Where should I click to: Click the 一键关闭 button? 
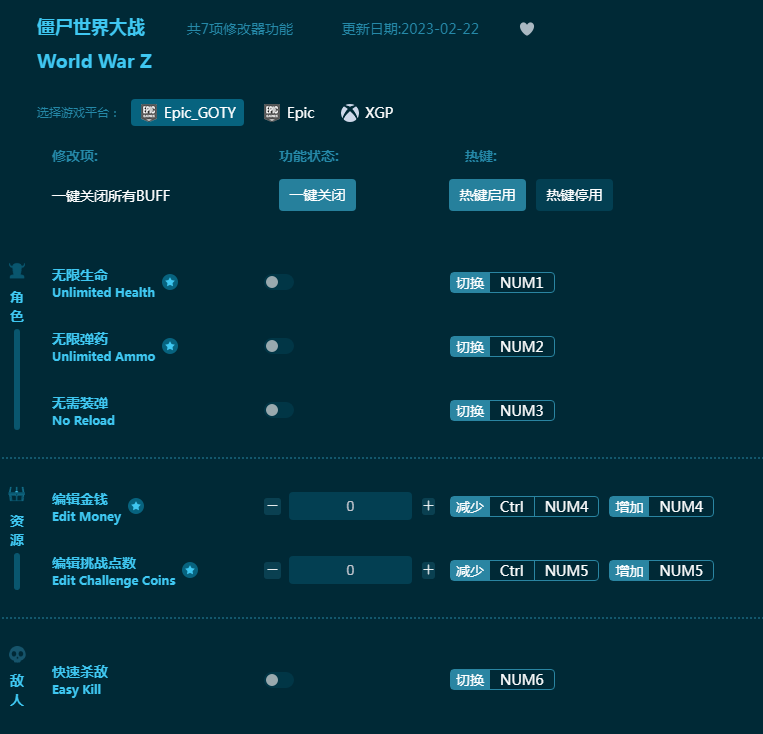317,195
